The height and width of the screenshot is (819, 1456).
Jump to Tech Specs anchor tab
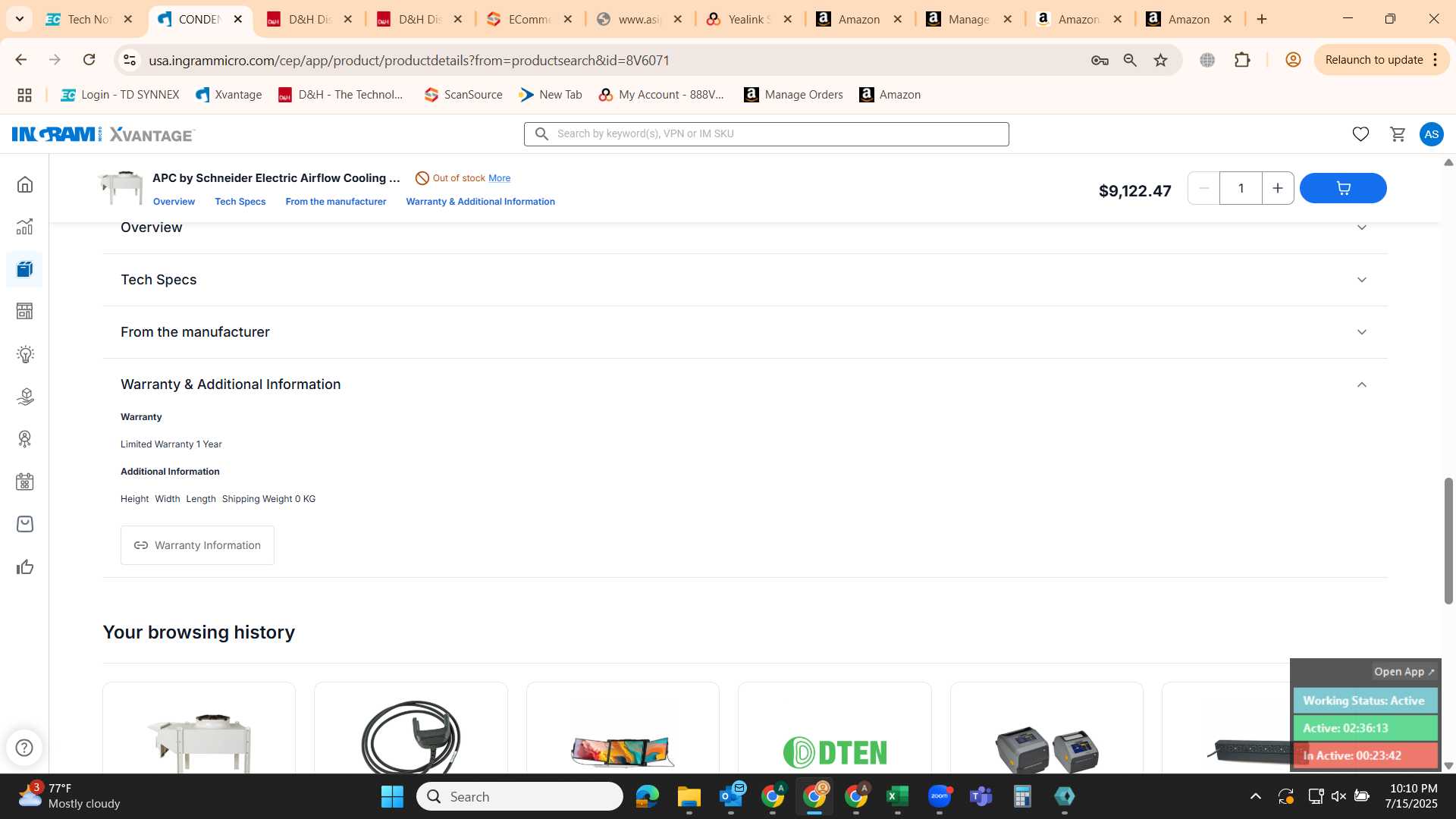point(240,202)
